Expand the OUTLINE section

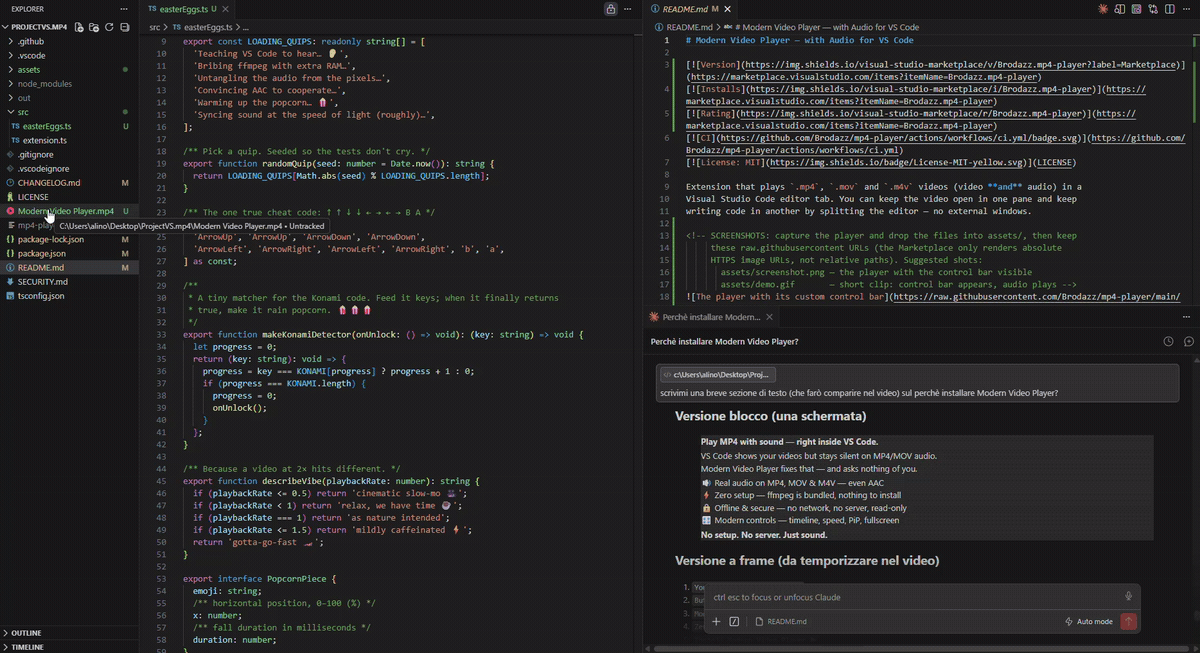(69, 633)
